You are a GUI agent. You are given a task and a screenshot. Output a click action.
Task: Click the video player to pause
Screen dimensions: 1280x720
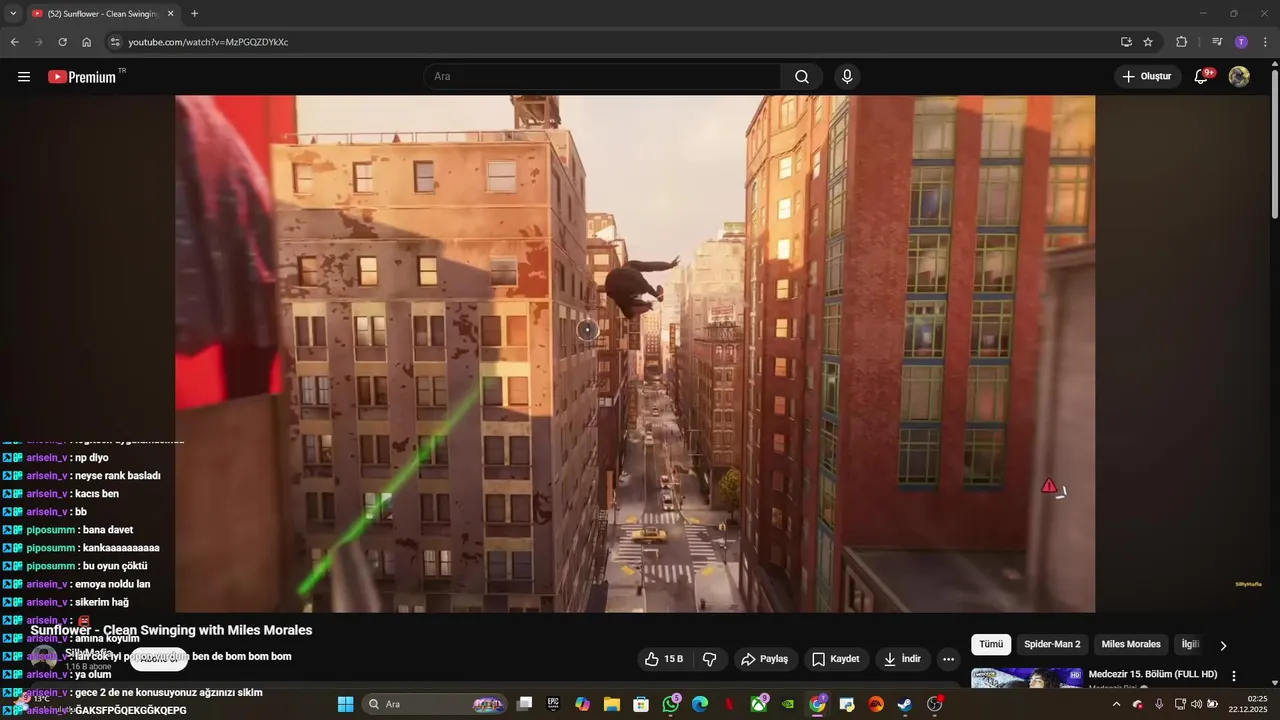[x=635, y=353]
